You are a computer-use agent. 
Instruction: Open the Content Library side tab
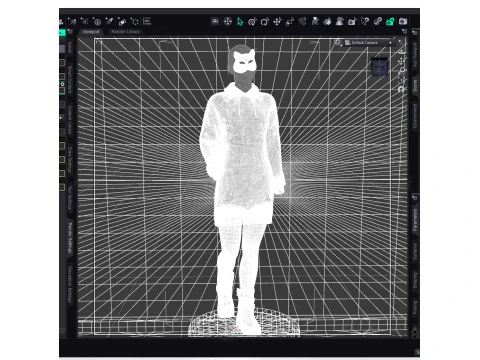pyautogui.click(x=70, y=120)
